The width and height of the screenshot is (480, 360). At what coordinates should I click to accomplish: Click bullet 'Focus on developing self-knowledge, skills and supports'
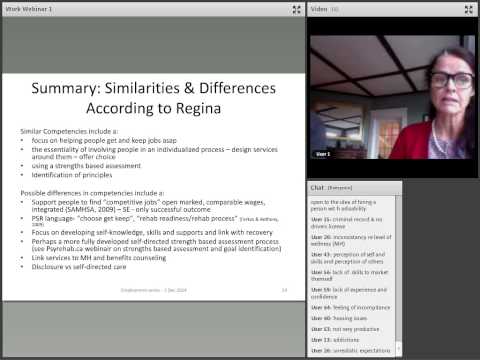(x=152, y=232)
